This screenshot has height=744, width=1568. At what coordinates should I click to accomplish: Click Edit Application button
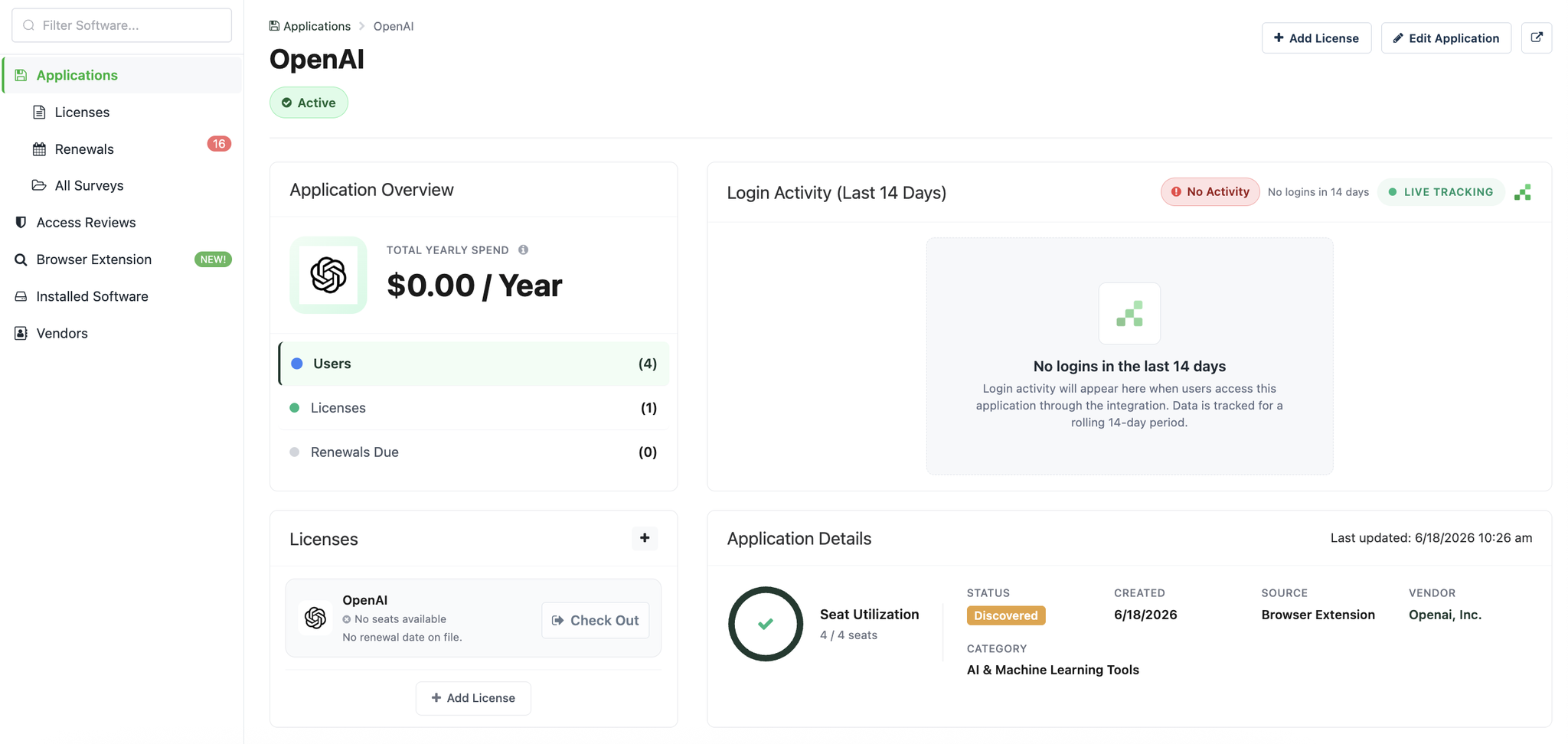[x=1445, y=38]
